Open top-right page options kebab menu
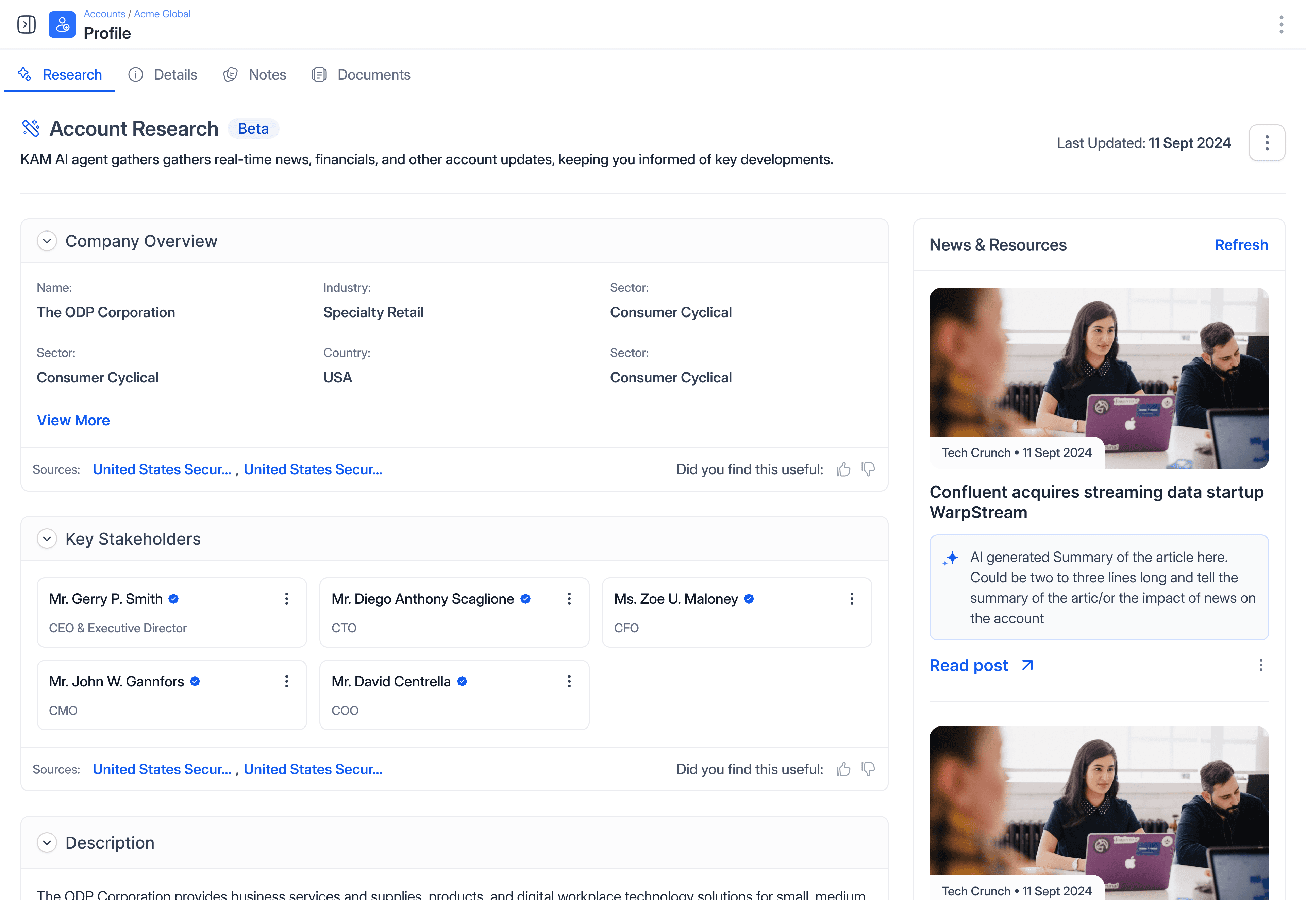1306x924 pixels. 1281,24
